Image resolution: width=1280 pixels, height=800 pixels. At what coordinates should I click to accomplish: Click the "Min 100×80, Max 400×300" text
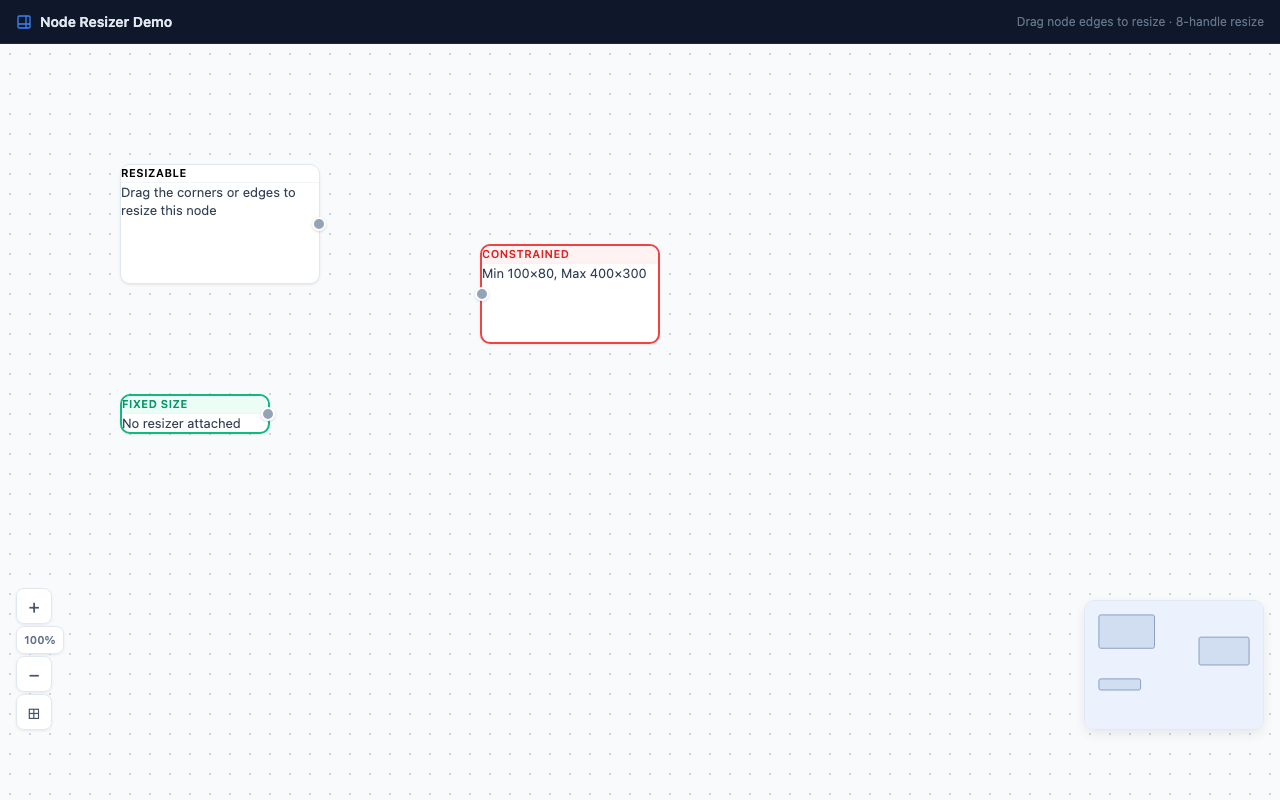[564, 273]
